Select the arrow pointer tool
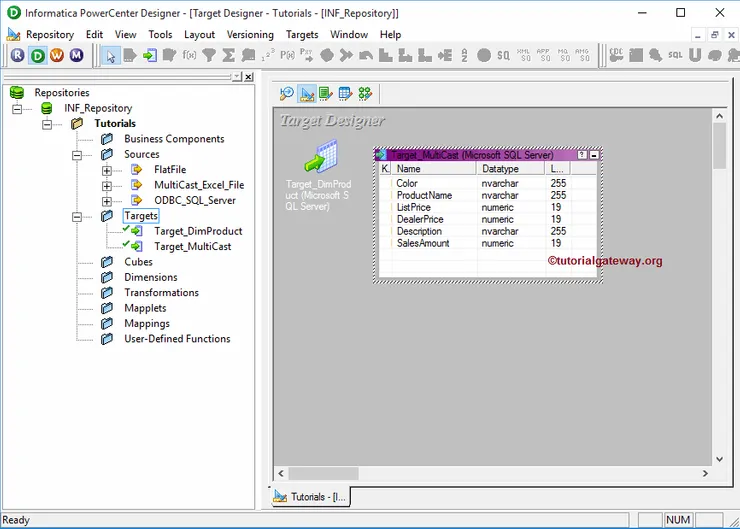Screen dimensions: 740x529 point(110,56)
